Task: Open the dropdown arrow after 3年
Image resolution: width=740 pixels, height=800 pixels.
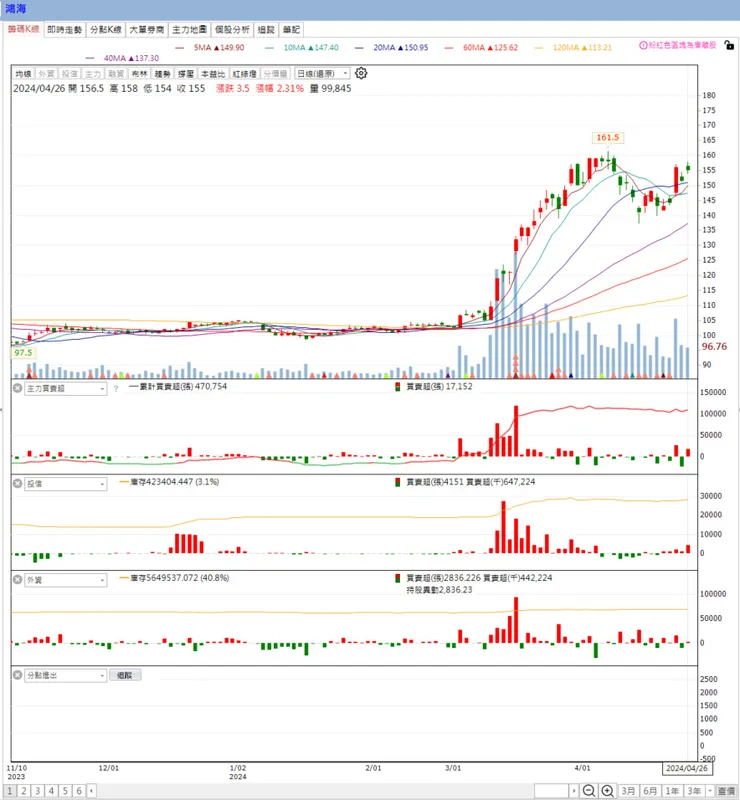Action: pos(709,791)
